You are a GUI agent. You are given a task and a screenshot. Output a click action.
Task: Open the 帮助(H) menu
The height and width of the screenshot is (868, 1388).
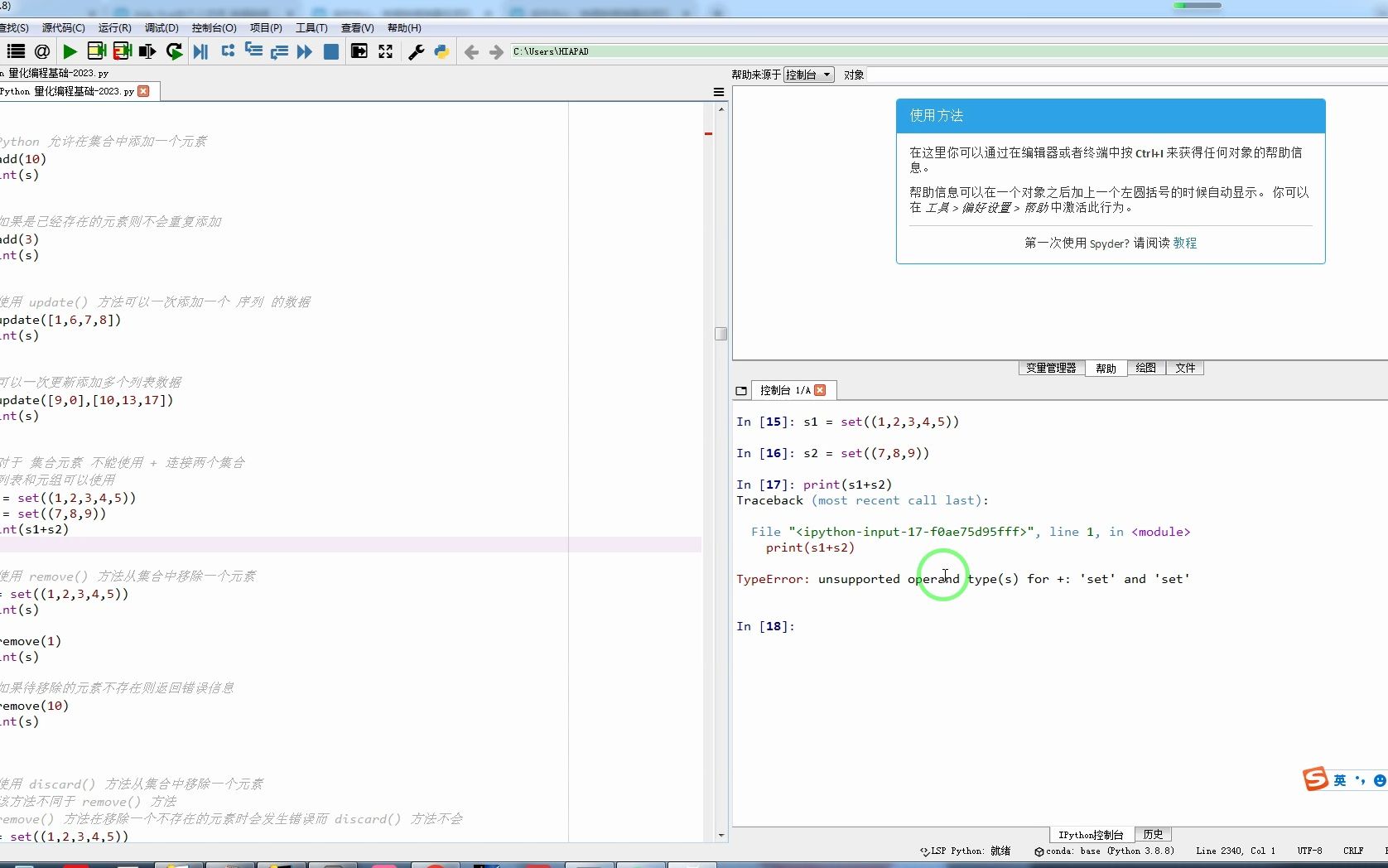point(404,27)
